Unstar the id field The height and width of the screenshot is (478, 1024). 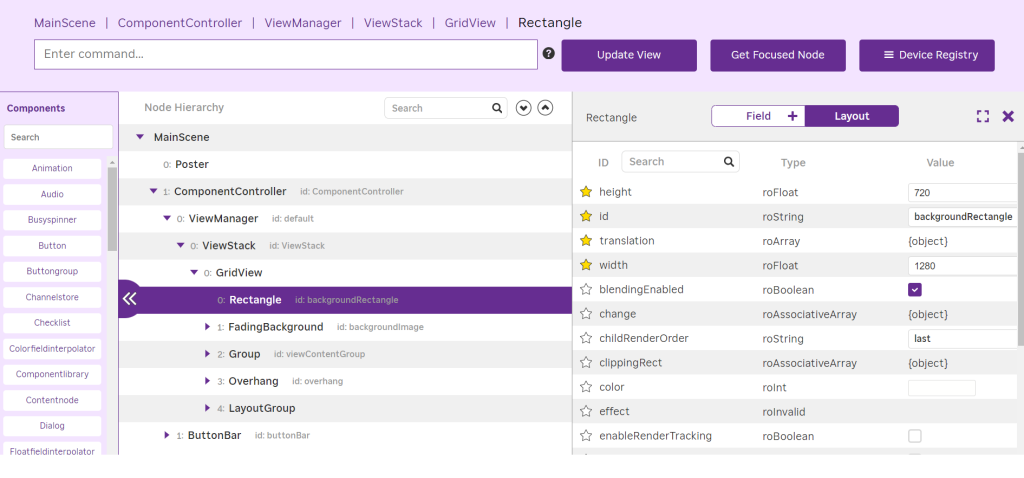pos(586,215)
